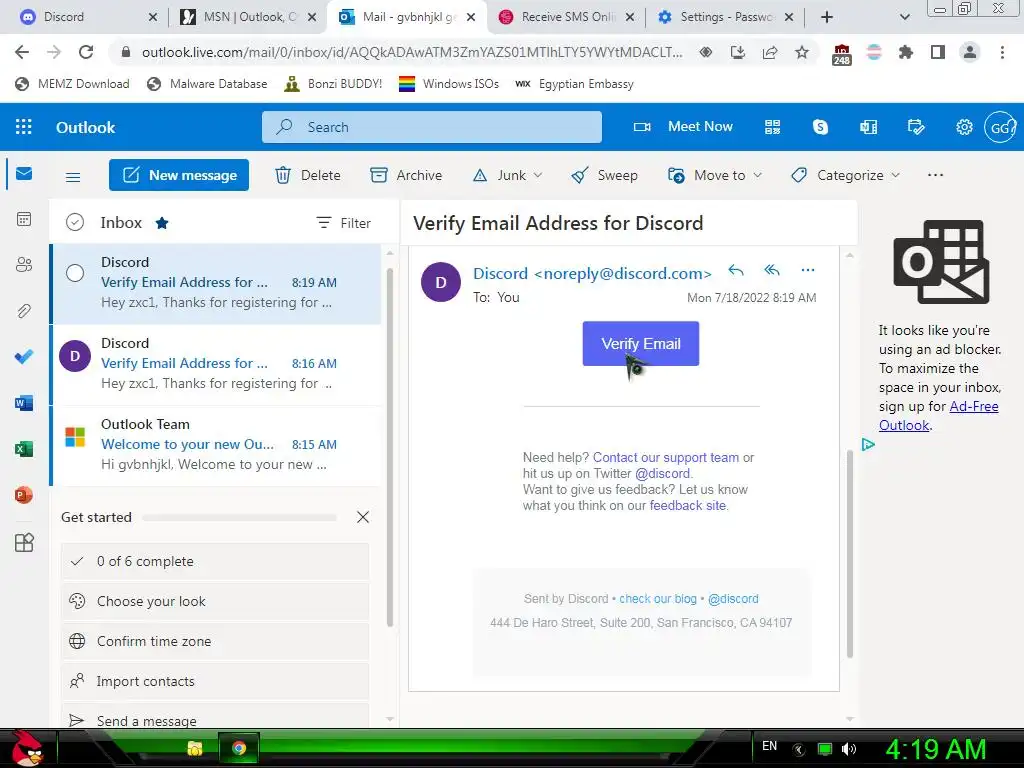1024x768 pixels.
Task: Reload the page in Chrome
Action: [x=86, y=52]
